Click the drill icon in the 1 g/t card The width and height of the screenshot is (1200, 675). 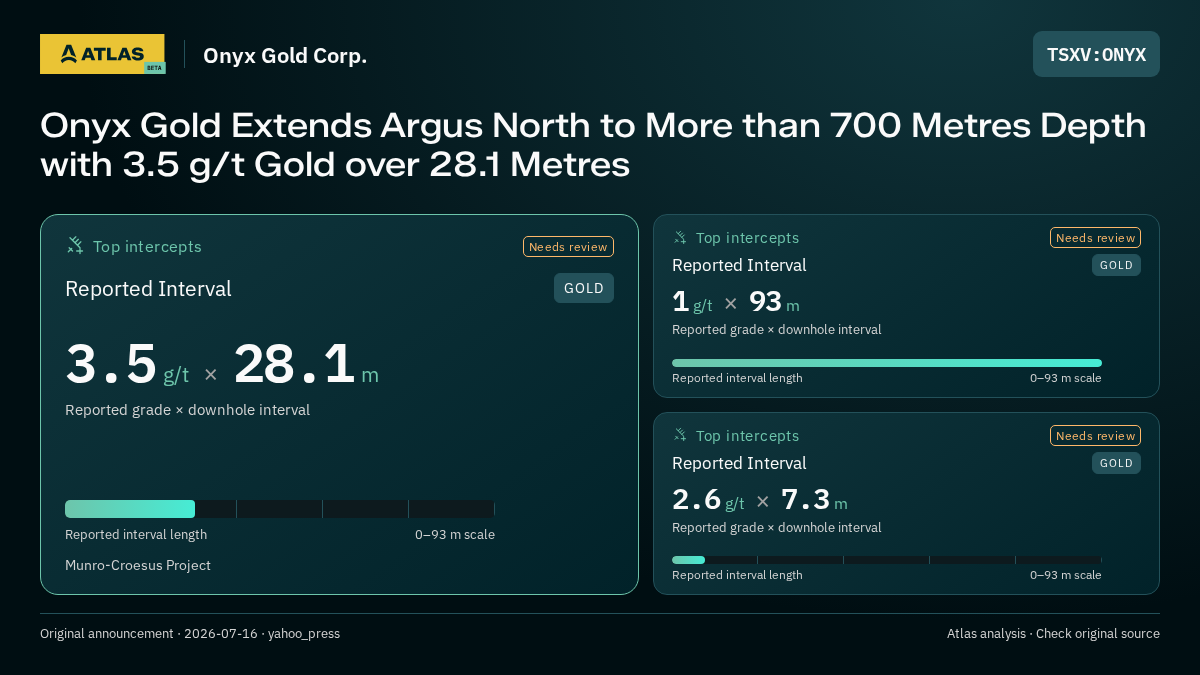point(680,237)
